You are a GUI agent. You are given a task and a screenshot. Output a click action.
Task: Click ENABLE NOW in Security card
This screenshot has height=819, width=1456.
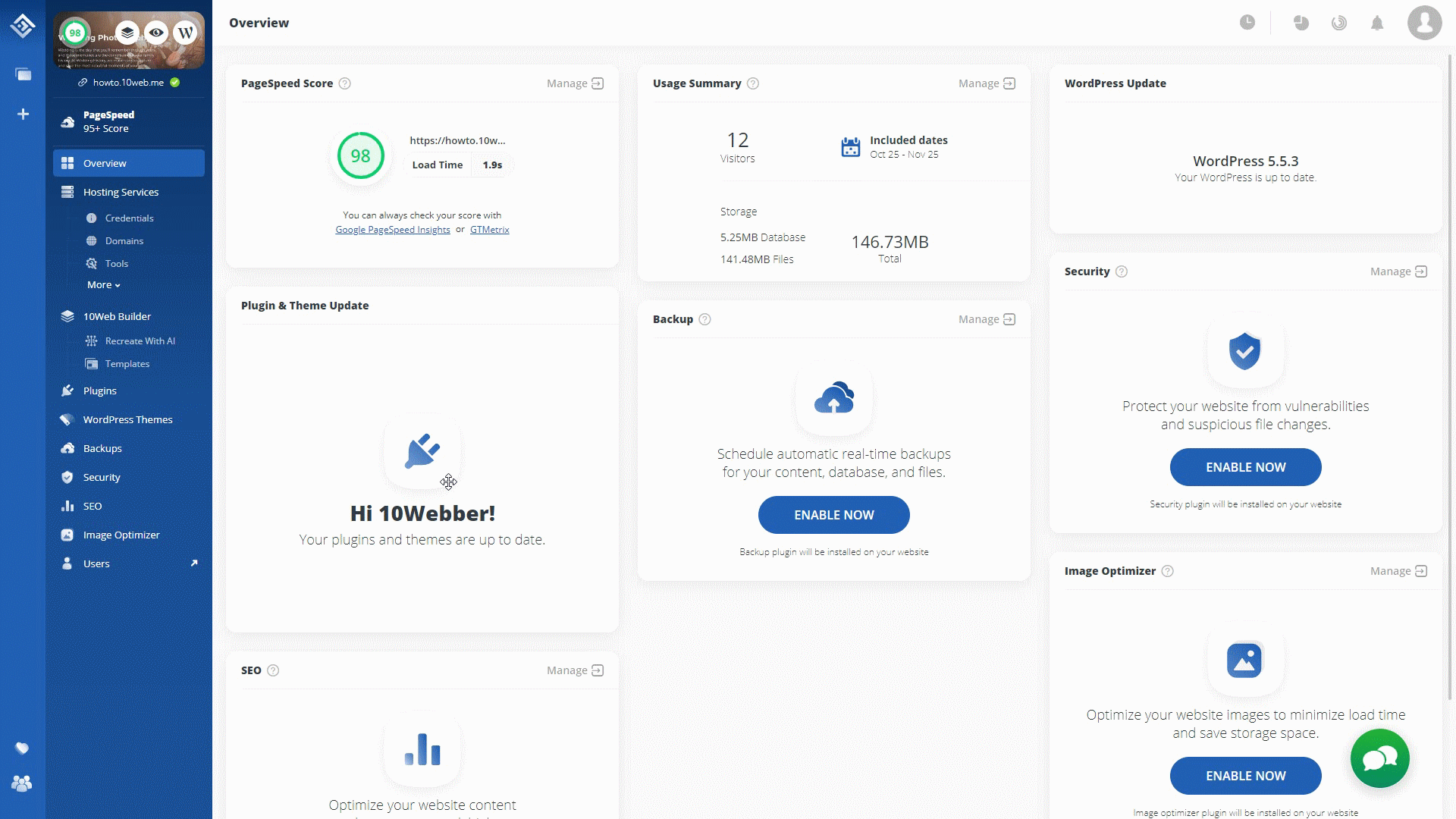pyautogui.click(x=1246, y=467)
